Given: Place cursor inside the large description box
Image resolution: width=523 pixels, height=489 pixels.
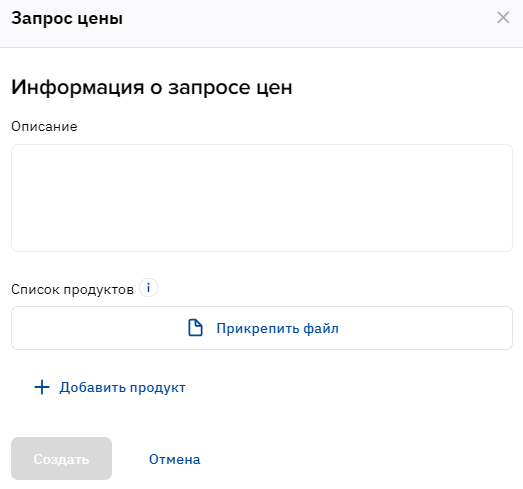Looking at the screenshot, I should 262,198.
